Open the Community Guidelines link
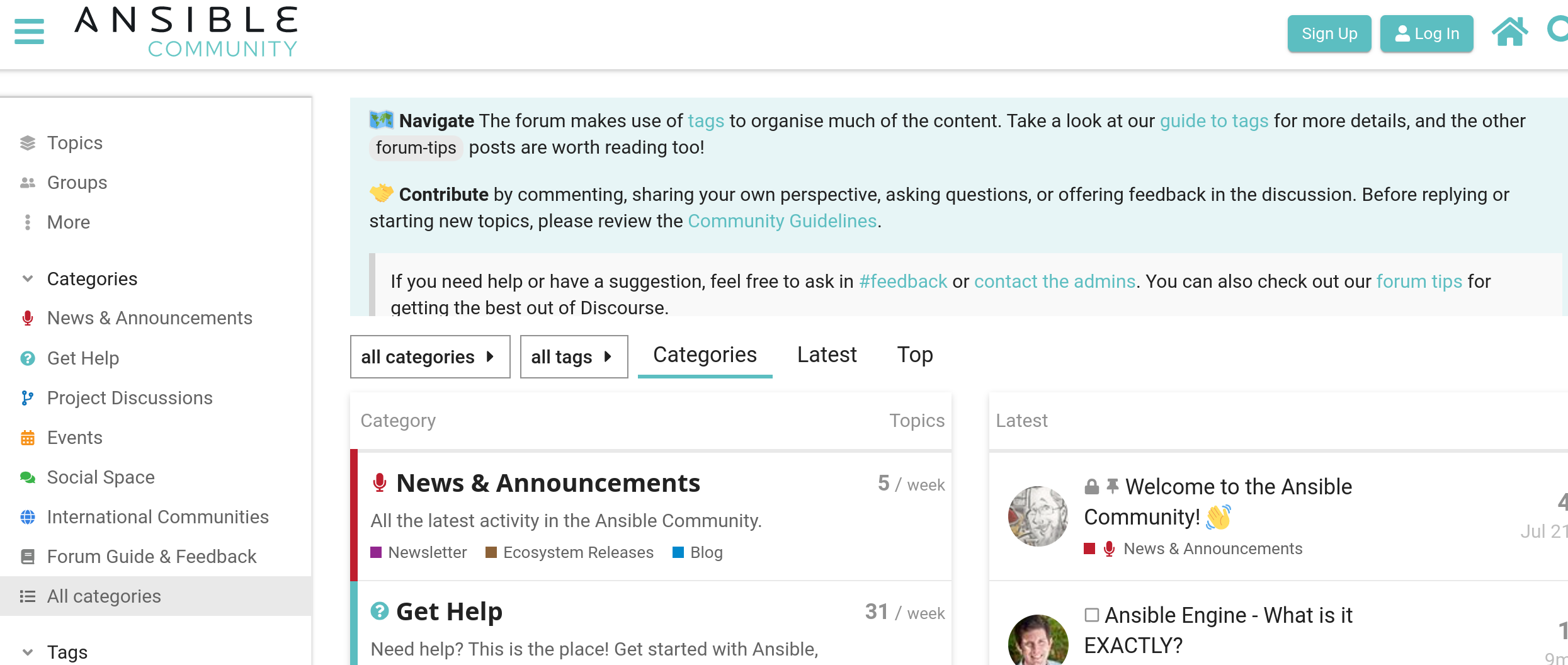The width and height of the screenshot is (1568, 665). (x=782, y=221)
